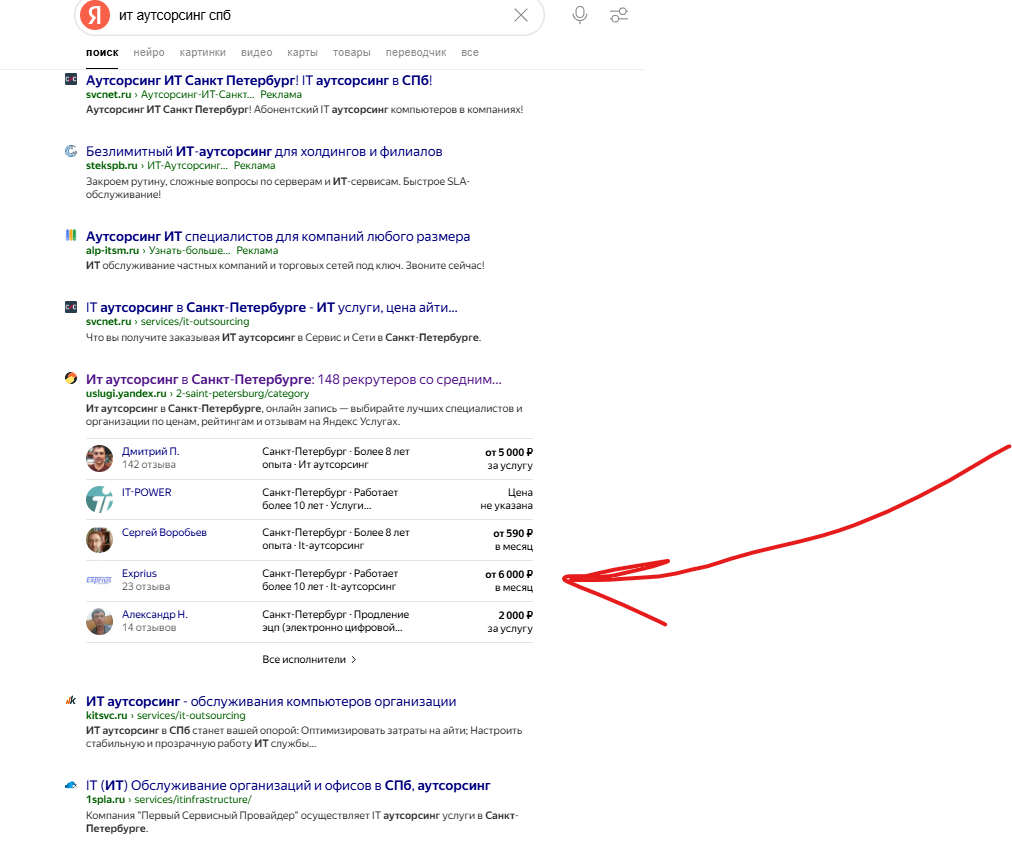Click 'Цена не указана' text
This screenshot has width=1012, height=853.
point(507,499)
